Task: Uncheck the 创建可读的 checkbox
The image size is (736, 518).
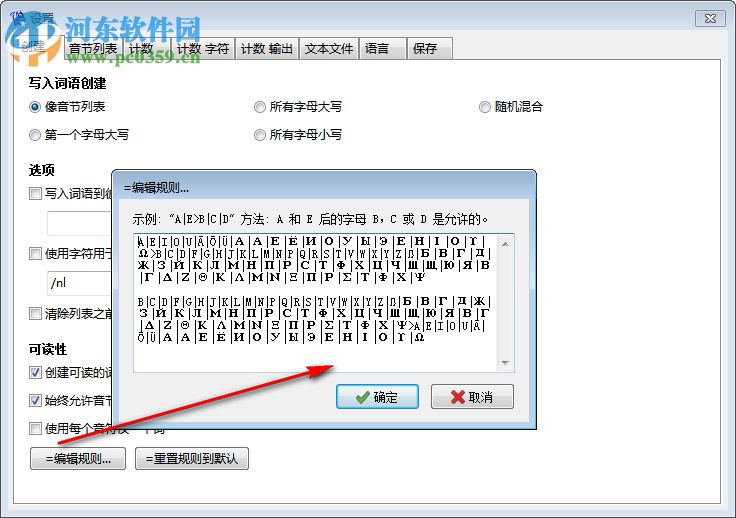Action: 35,373
